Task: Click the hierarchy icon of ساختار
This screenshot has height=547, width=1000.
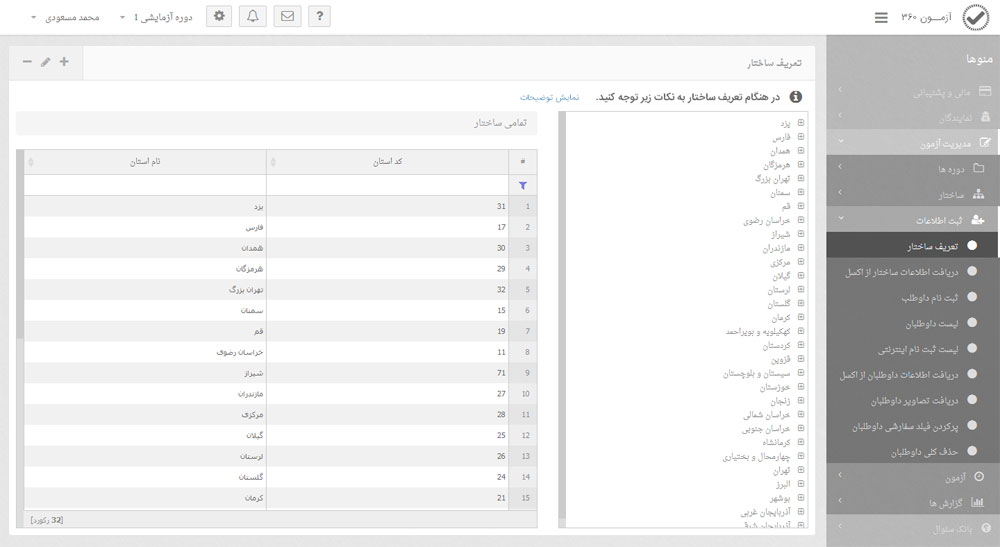Action: pyautogui.click(x=978, y=194)
